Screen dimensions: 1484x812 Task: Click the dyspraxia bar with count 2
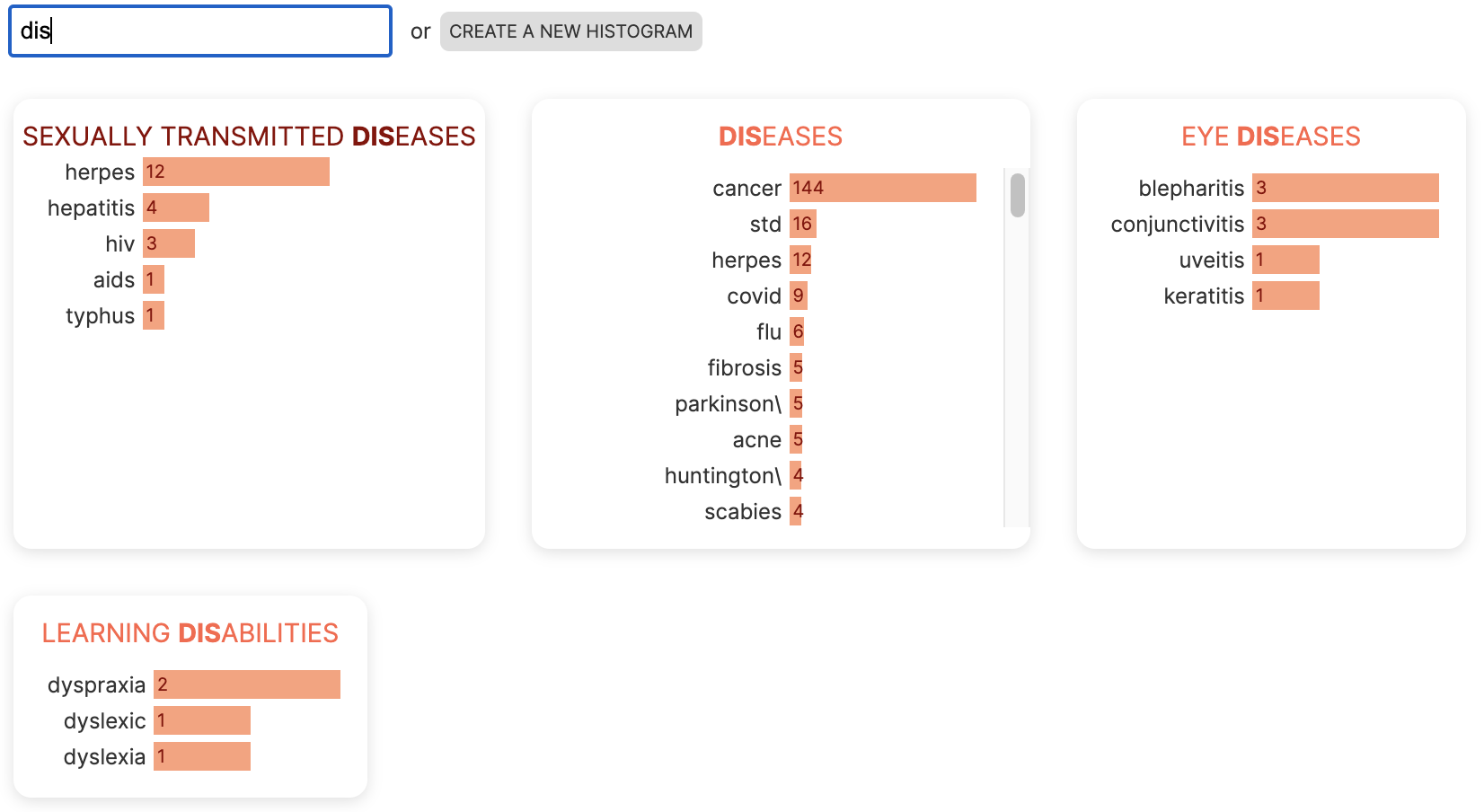click(x=246, y=684)
